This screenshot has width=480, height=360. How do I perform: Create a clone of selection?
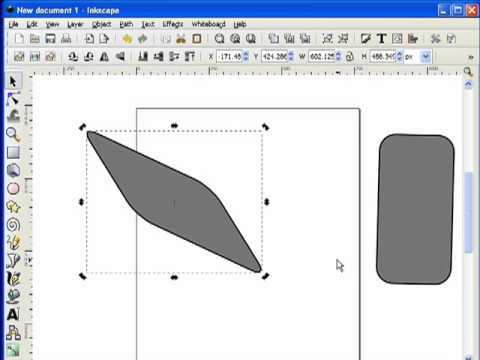coord(289,39)
